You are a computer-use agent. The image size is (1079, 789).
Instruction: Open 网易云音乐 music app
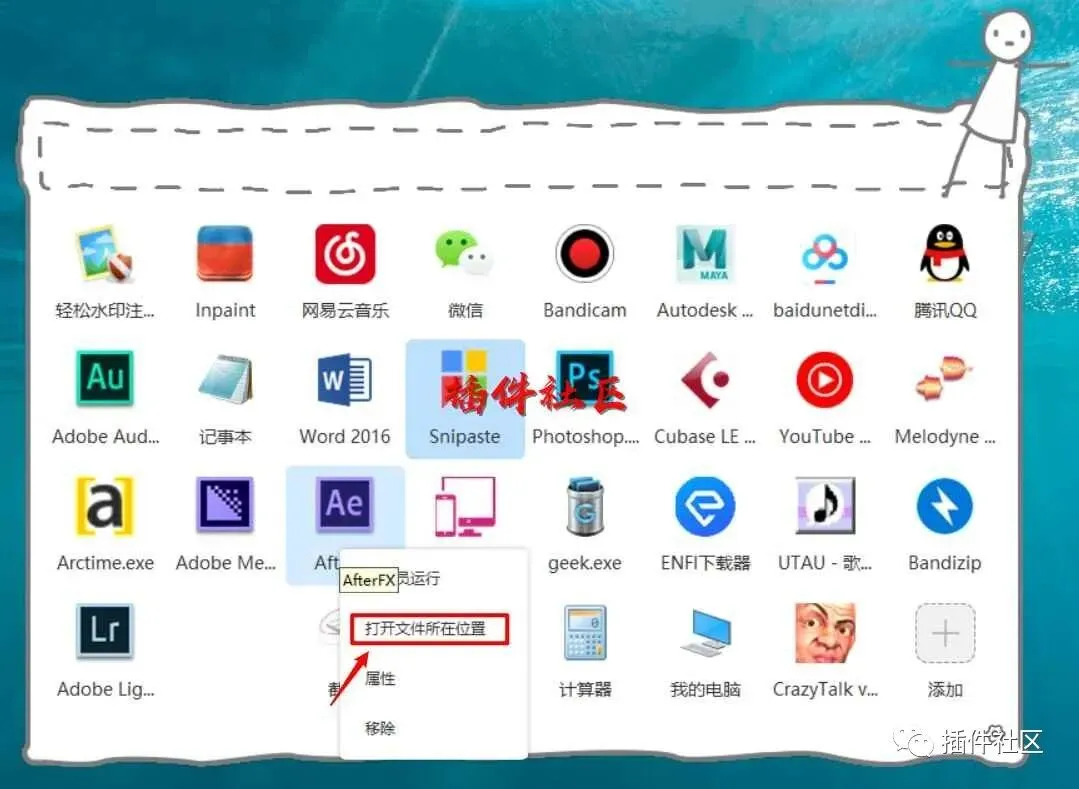[345, 254]
